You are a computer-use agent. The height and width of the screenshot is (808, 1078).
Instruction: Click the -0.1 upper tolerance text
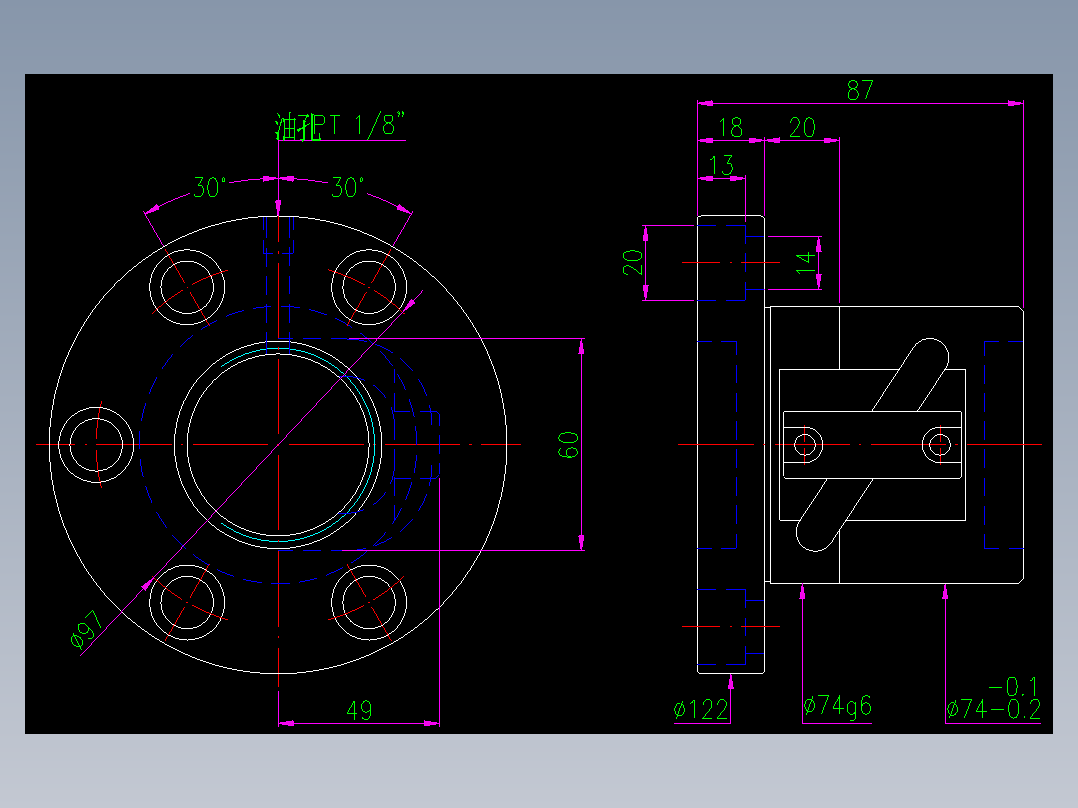(x=1013, y=687)
